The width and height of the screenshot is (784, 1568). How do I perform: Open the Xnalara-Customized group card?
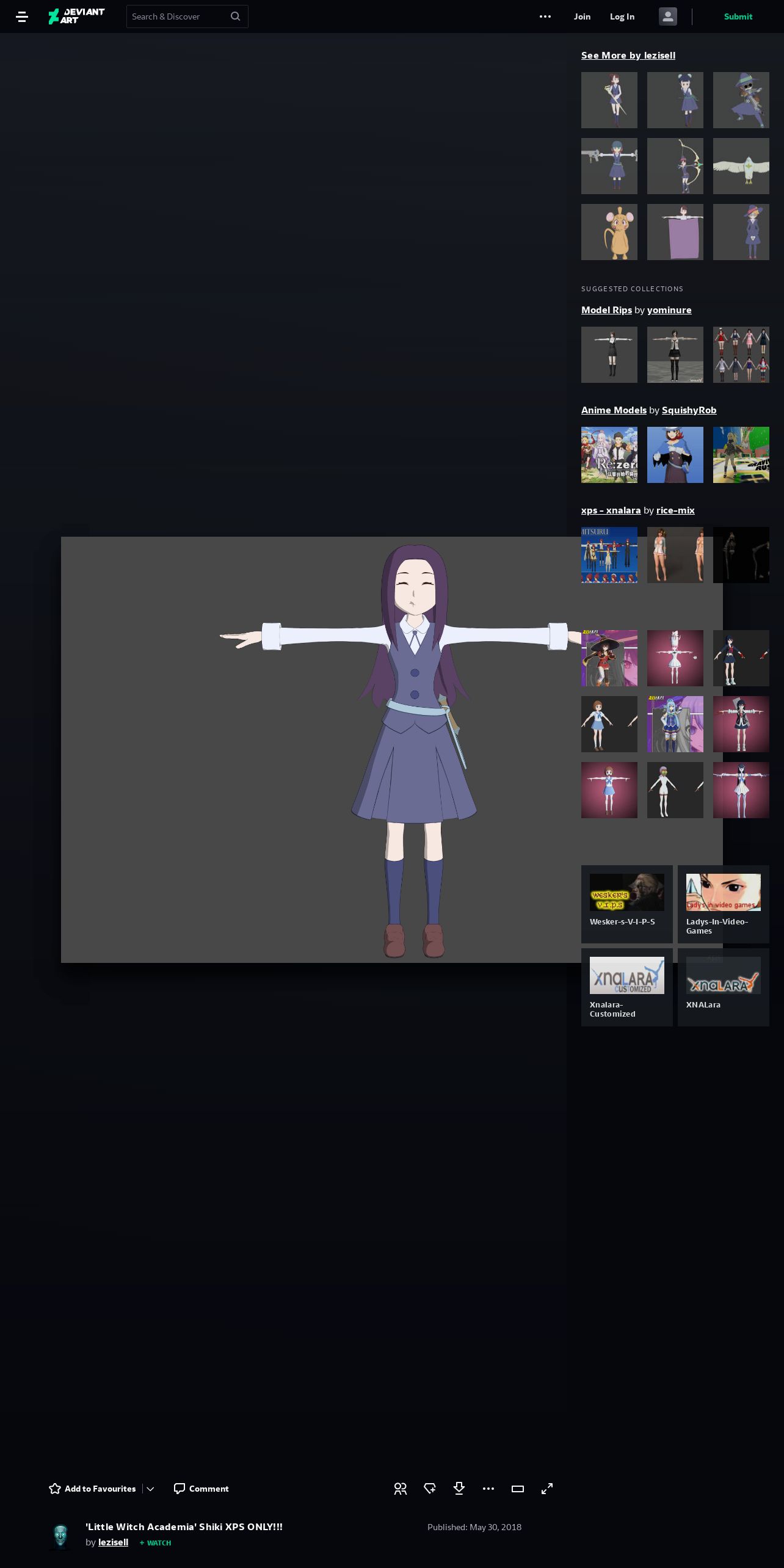(x=627, y=987)
